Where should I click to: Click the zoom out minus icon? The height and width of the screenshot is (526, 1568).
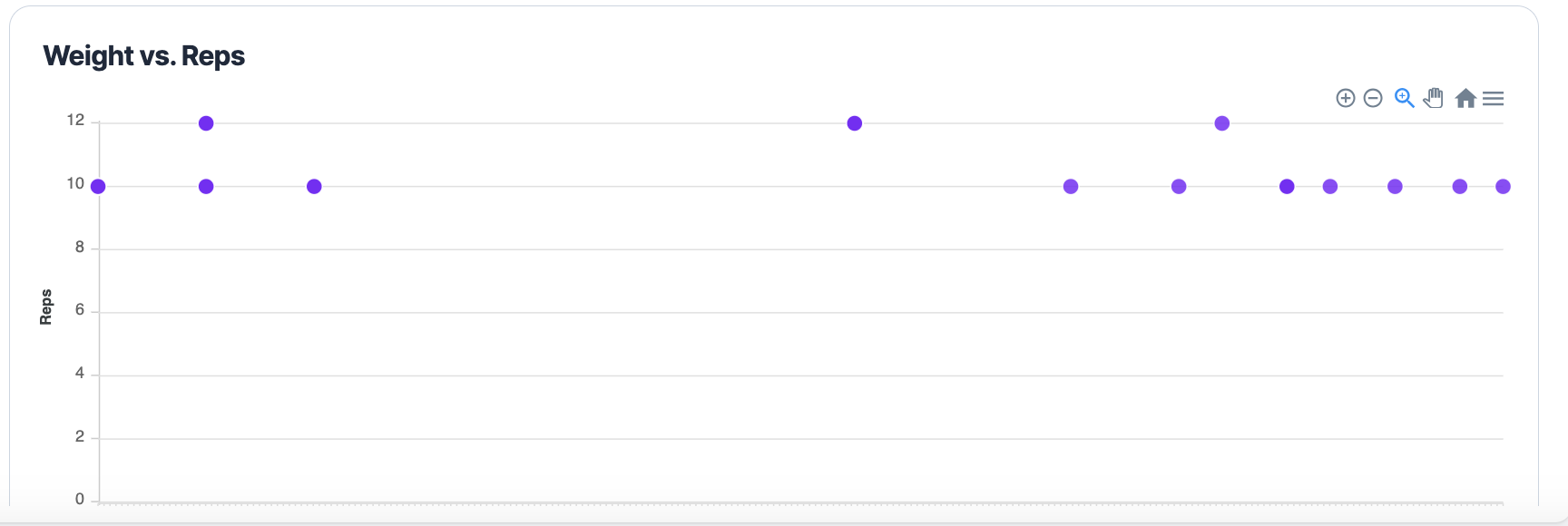click(1373, 98)
